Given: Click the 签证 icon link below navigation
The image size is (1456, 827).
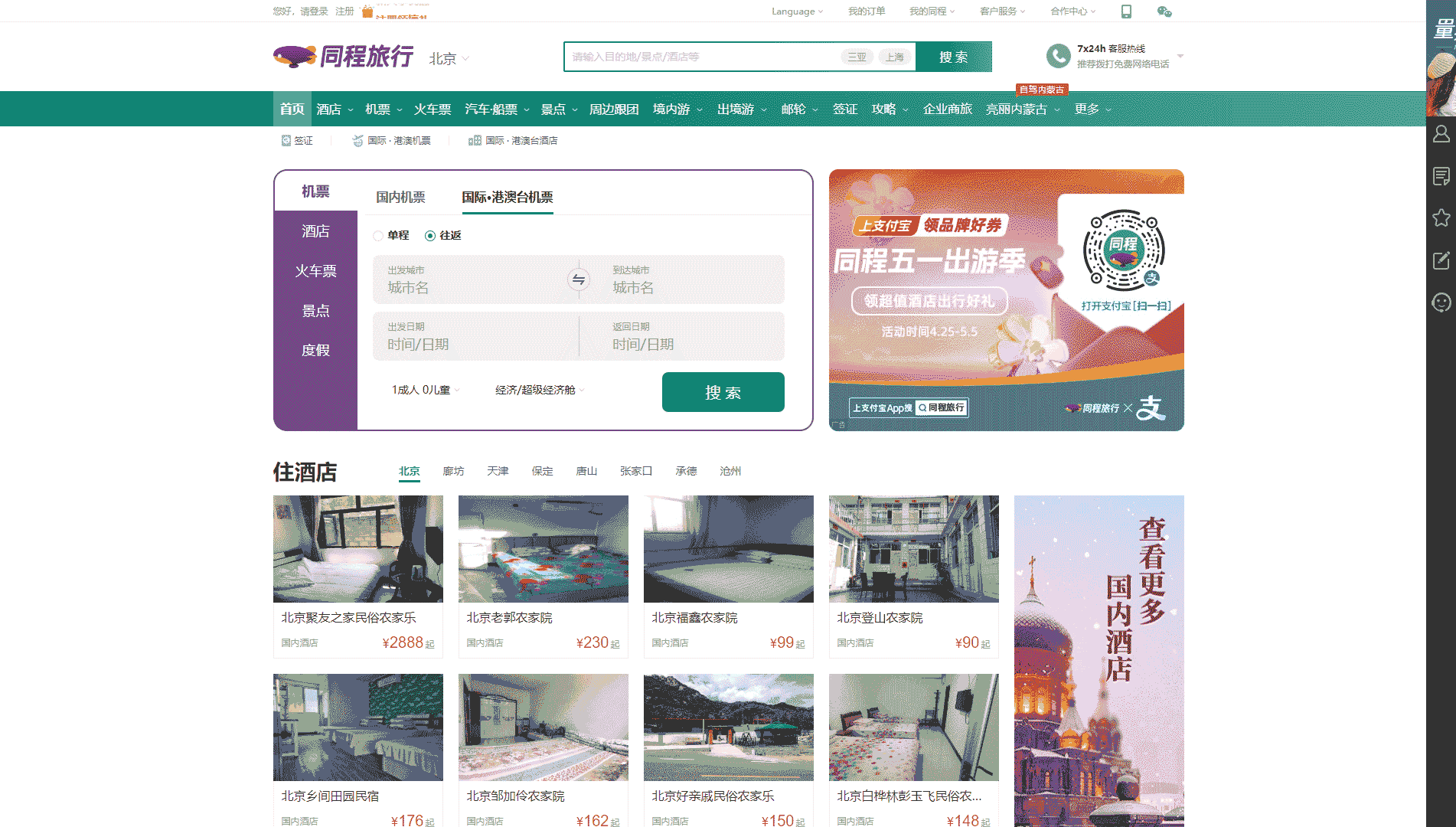Looking at the screenshot, I should [x=297, y=141].
